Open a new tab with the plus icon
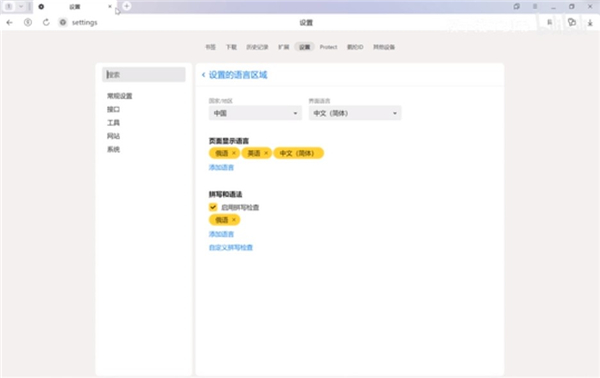The height and width of the screenshot is (378, 600). point(127,6)
